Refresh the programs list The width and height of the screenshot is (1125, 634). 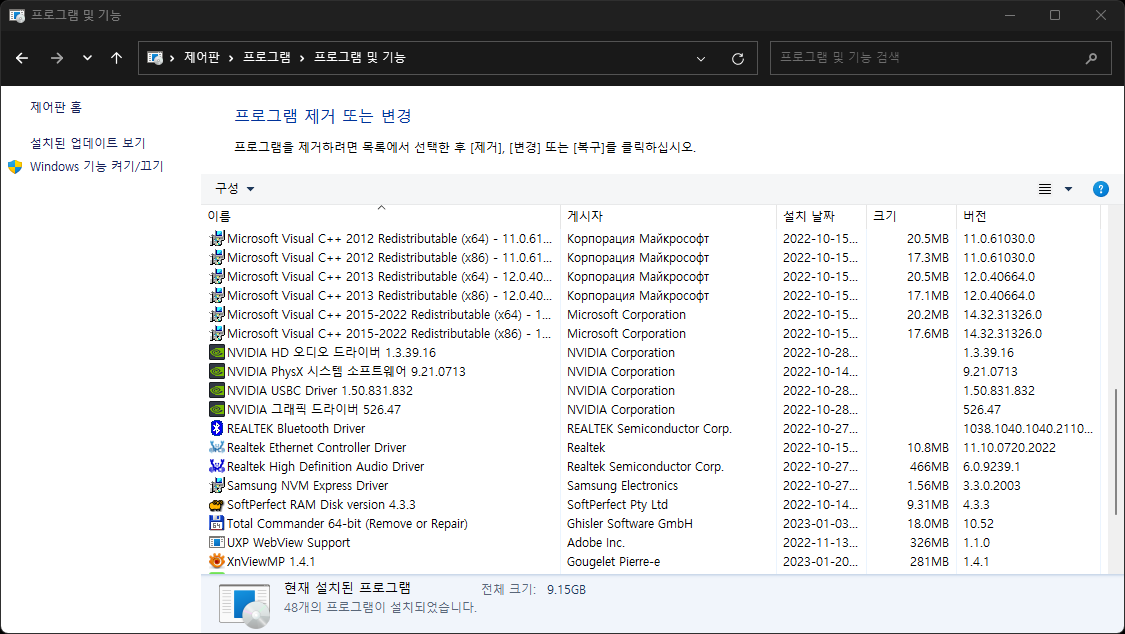(738, 59)
